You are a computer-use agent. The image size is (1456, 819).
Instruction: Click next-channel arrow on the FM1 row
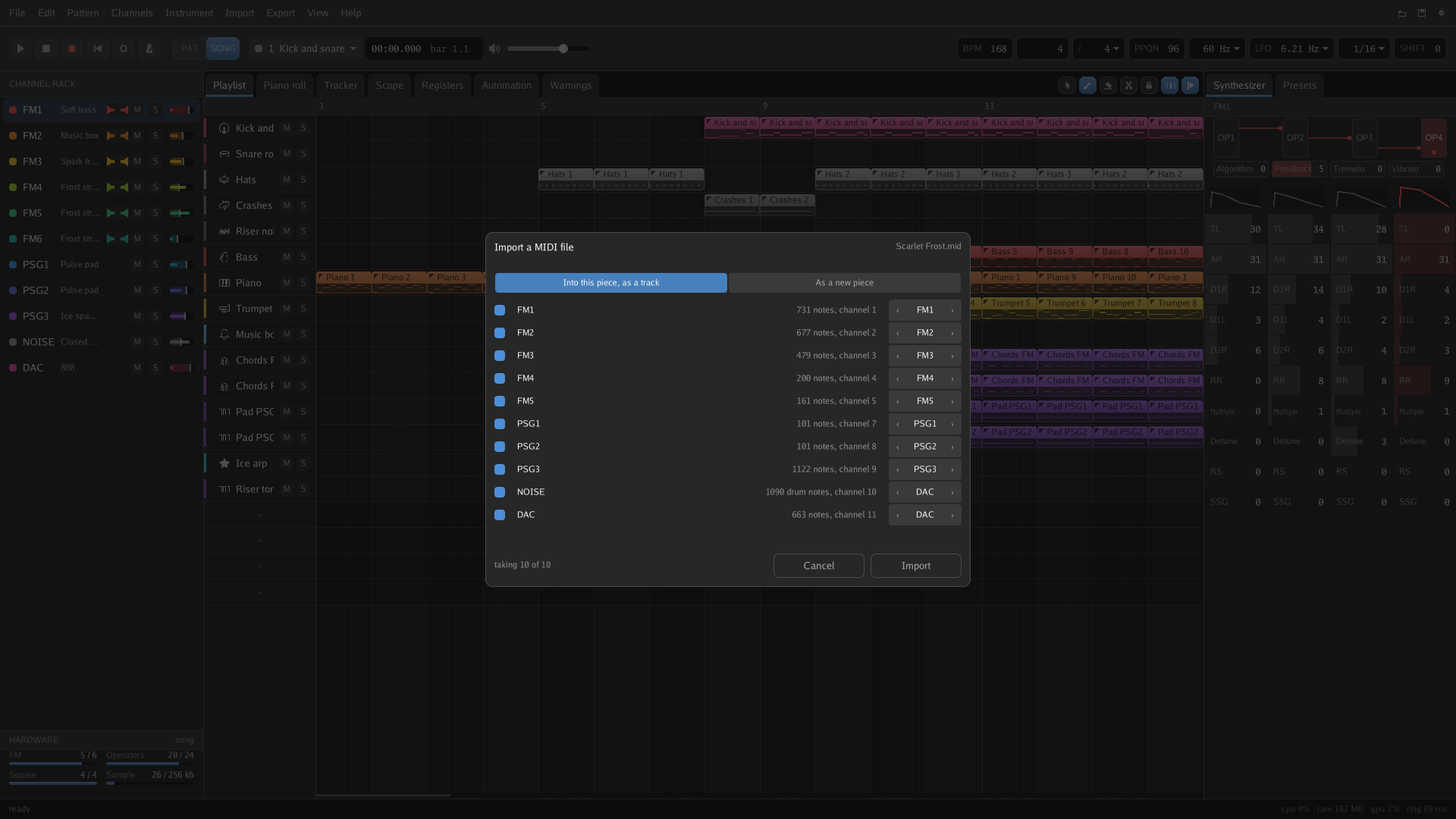[x=952, y=310]
